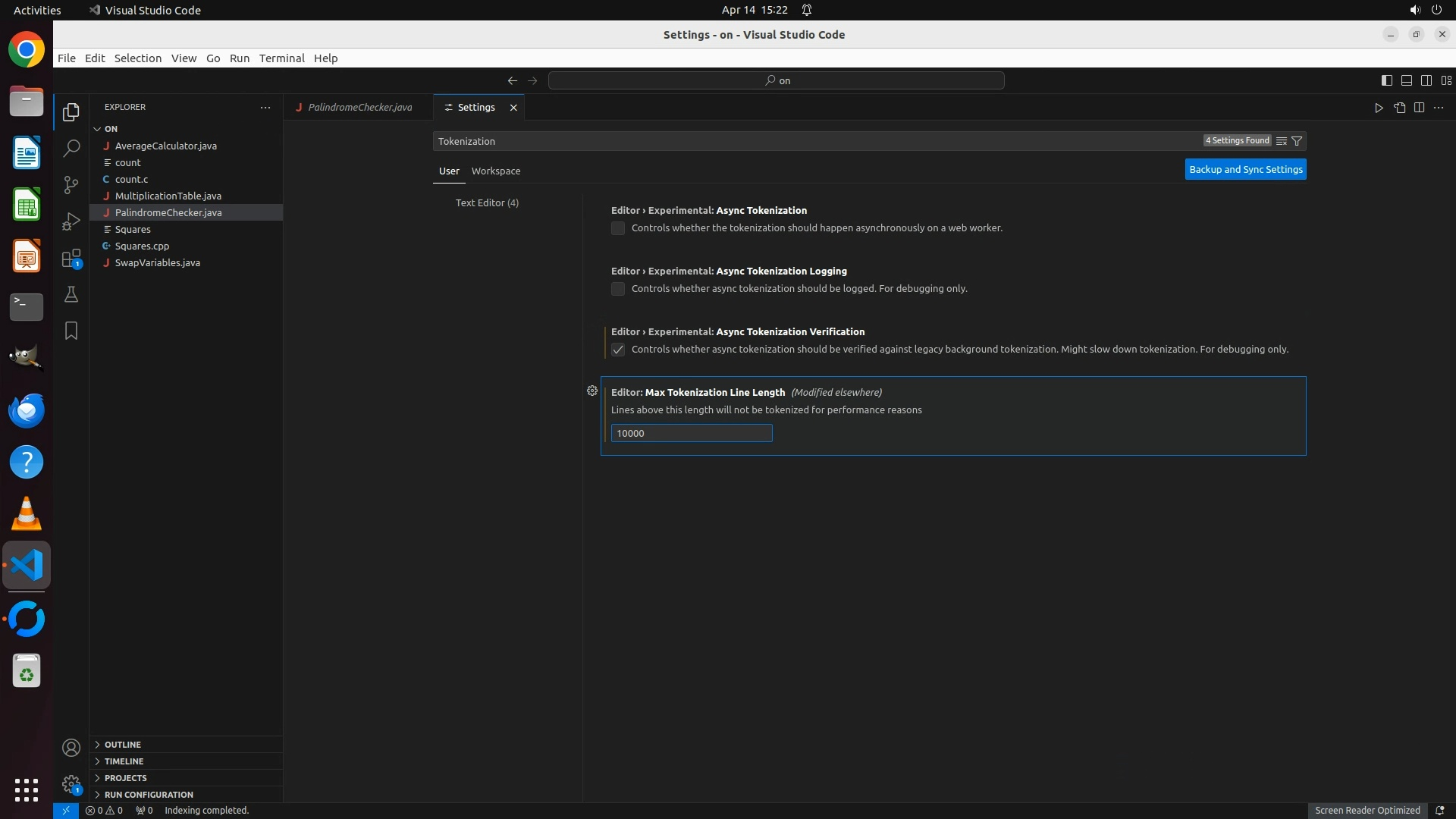This screenshot has height=819, width=1456.
Task: Open the Search view in activity bar
Action: [x=71, y=148]
